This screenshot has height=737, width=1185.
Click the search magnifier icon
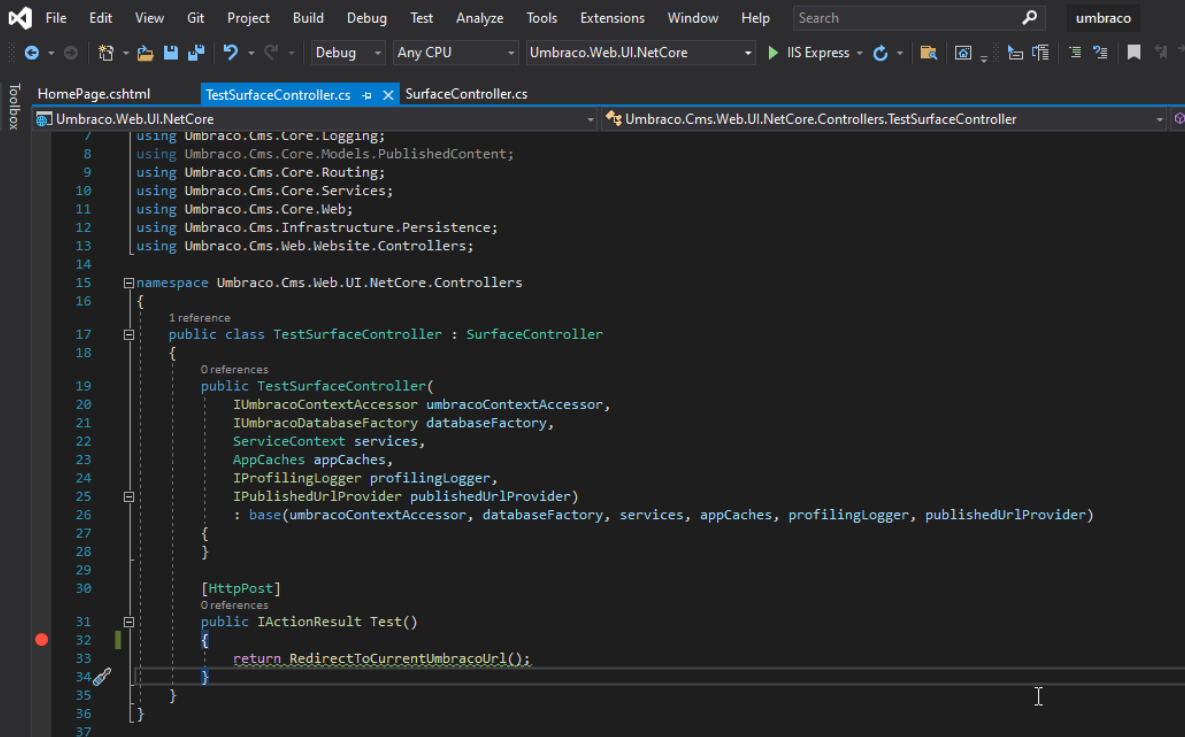[1029, 17]
